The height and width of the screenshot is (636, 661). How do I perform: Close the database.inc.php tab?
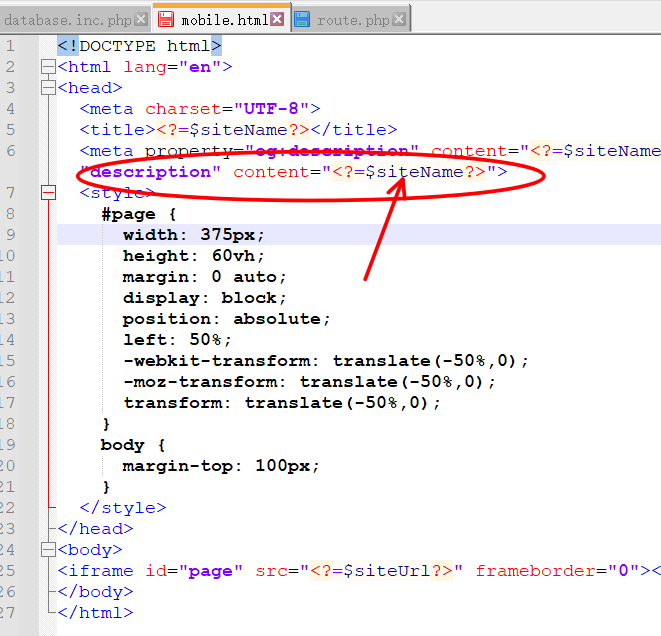pos(141,19)
